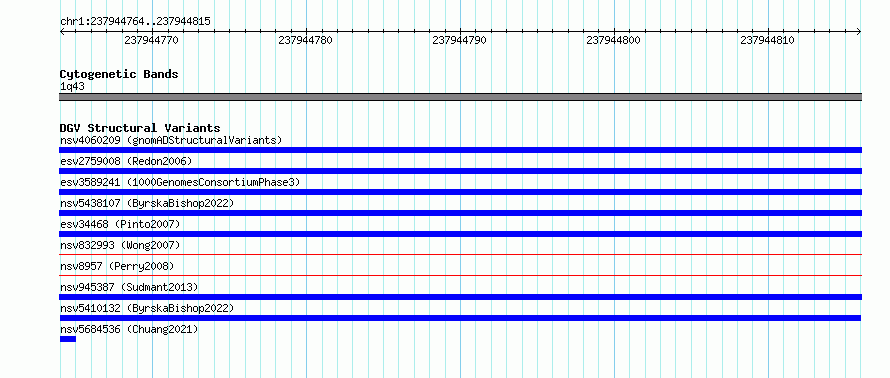Click ruler position 237944800
The height and width of the screenshot is (378, 890).
(x=613, y=40)
